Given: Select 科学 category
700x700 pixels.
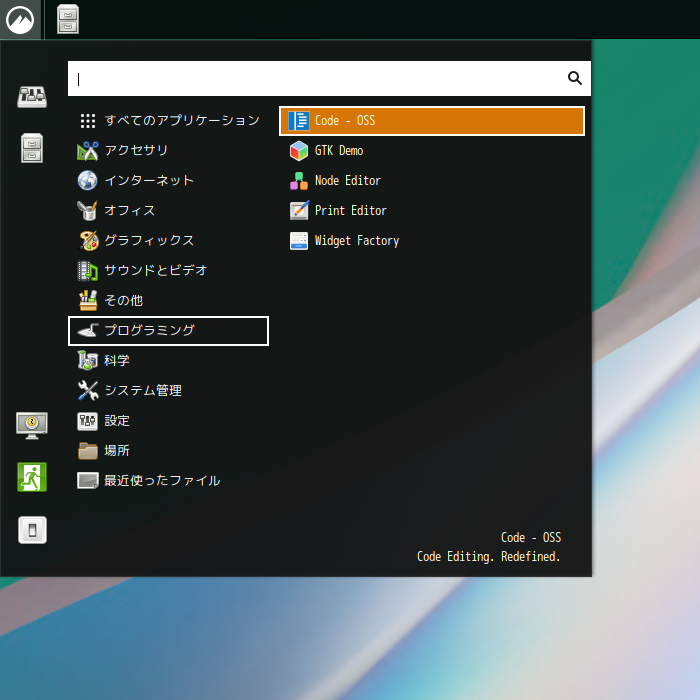Looking at the screenshot, I should coord(168,361).
